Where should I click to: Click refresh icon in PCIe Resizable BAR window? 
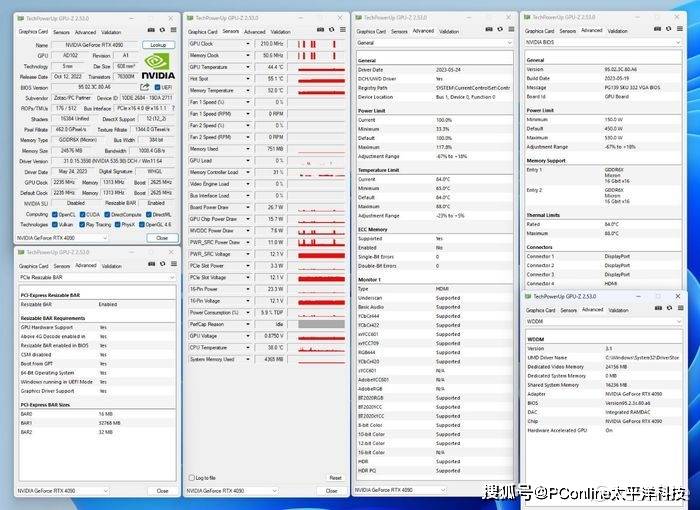point(162,264)
